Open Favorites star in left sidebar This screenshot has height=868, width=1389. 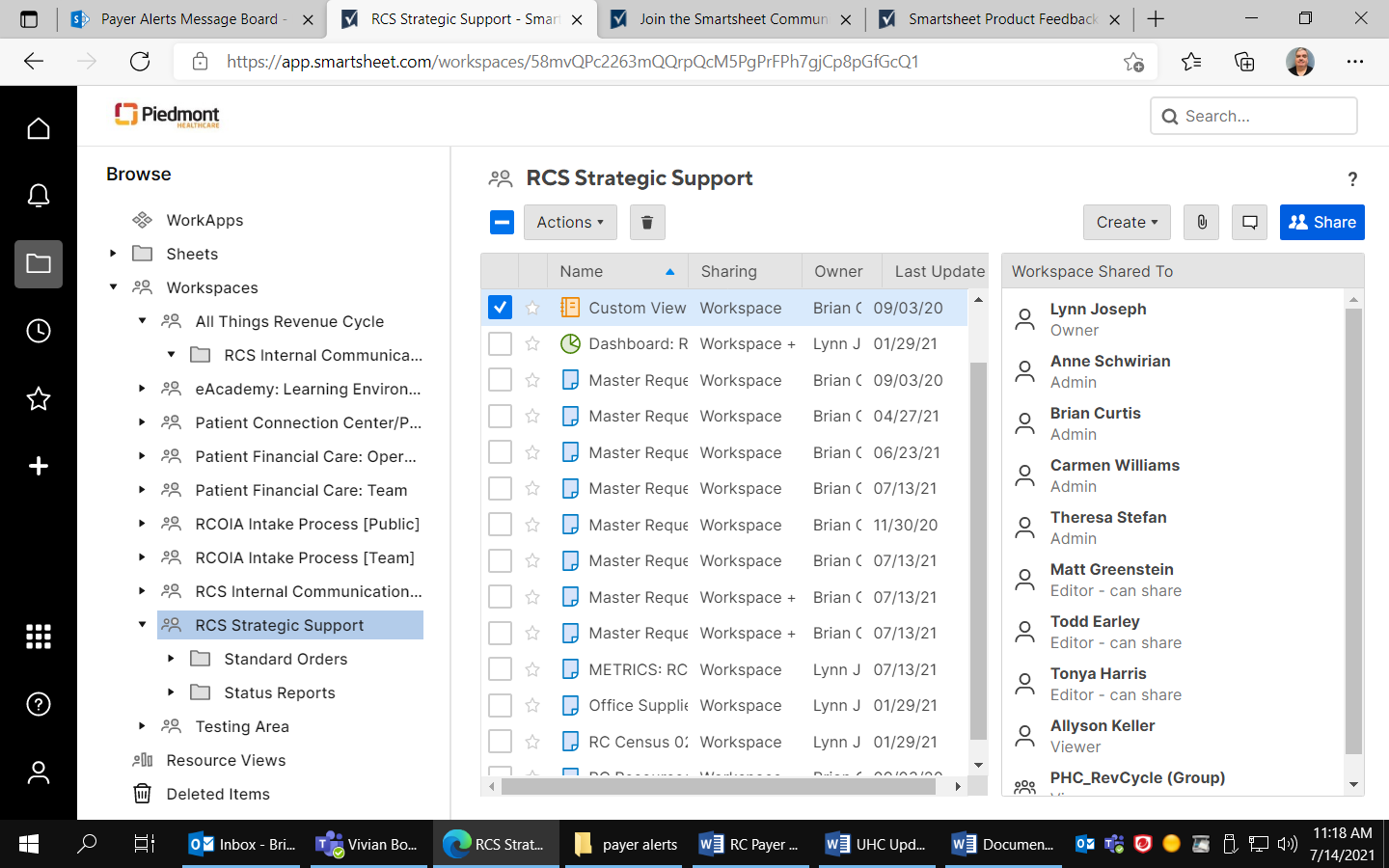[39, 398]
